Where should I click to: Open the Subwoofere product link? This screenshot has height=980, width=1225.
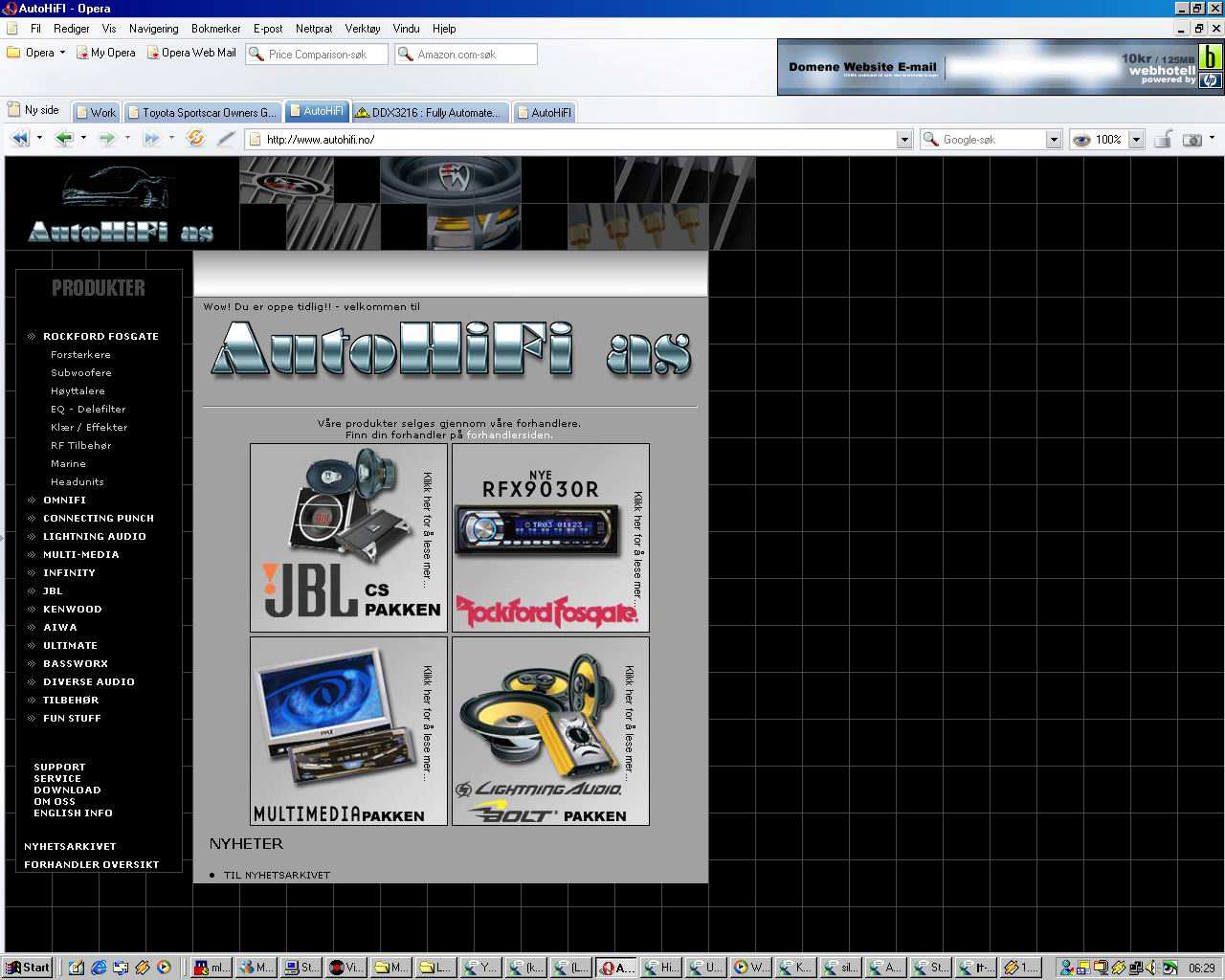tap(81, 373)
